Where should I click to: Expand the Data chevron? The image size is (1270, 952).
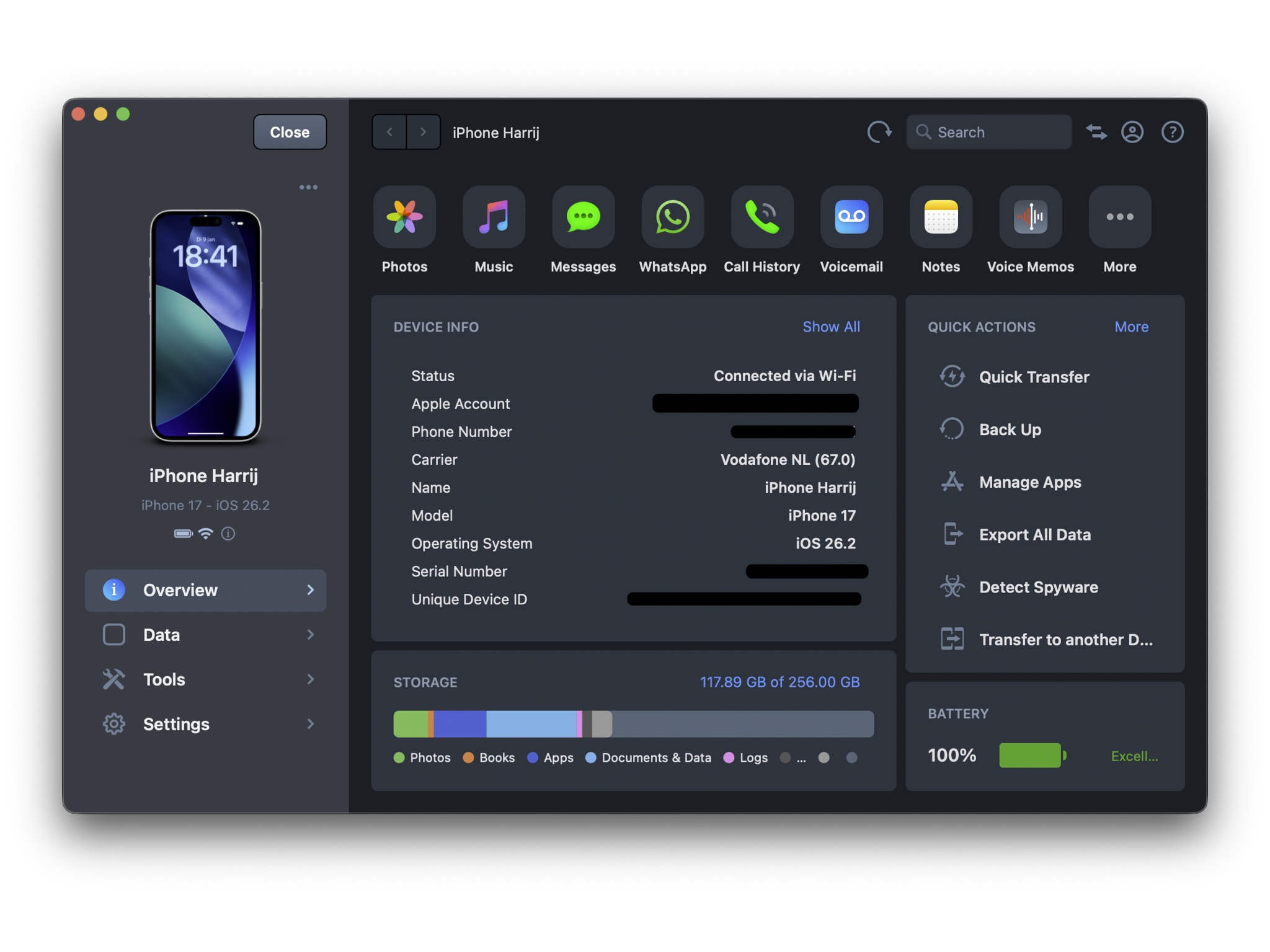coord(310,635)
